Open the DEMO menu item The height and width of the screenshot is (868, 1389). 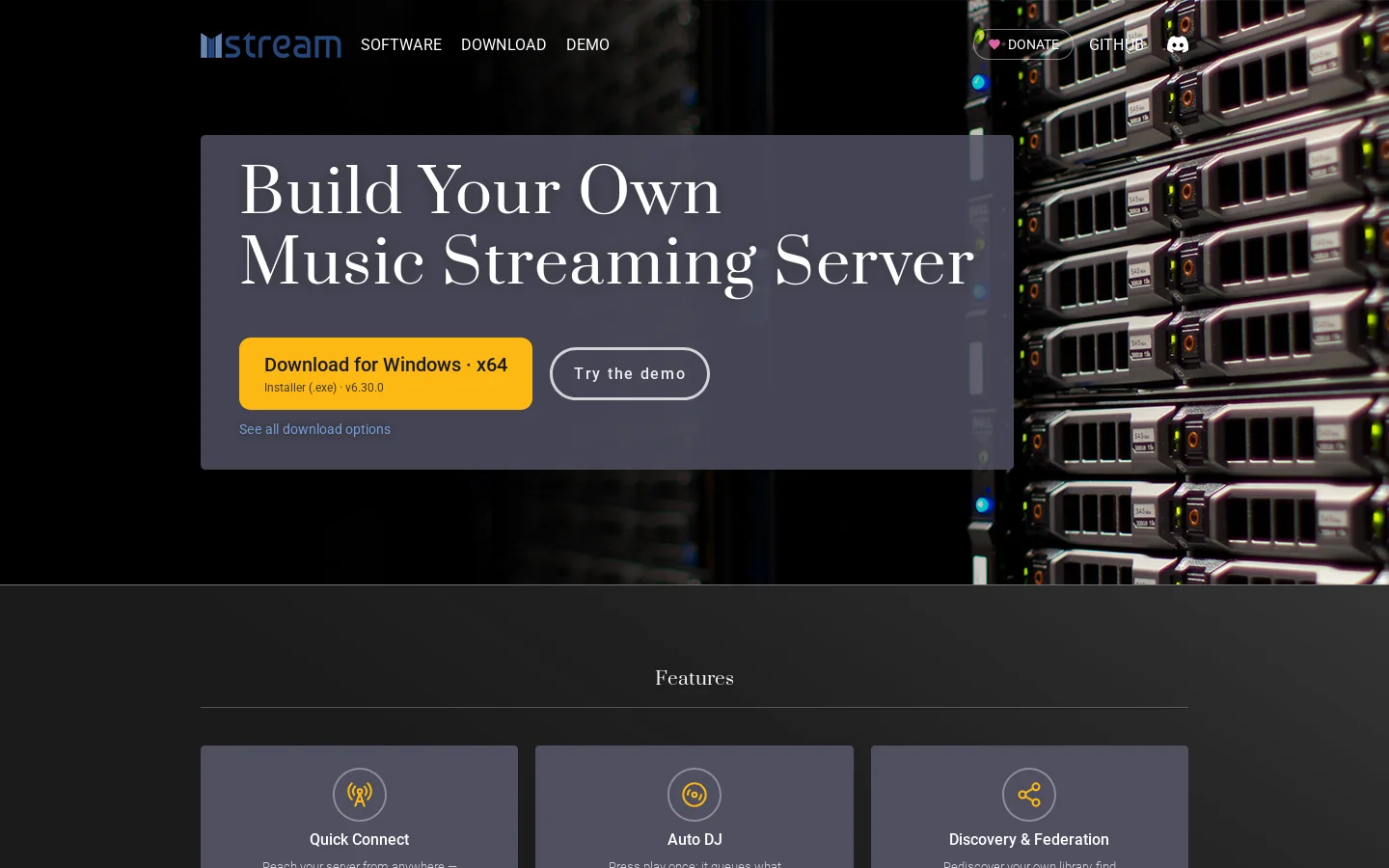(x=587, y=44)
